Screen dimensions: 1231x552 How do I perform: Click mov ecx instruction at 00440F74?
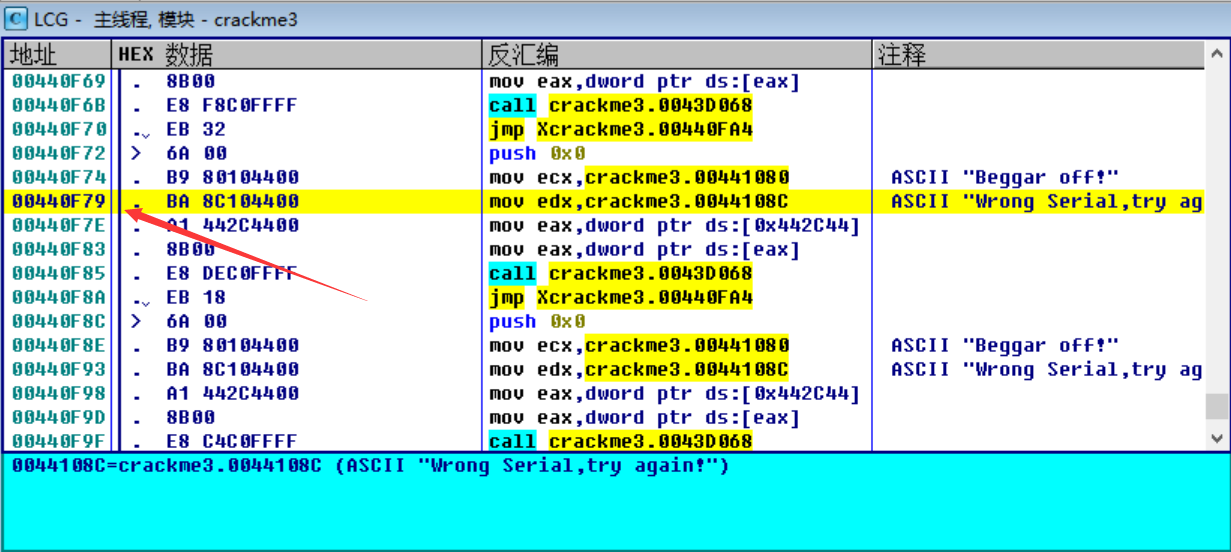(x=639, y=177)
